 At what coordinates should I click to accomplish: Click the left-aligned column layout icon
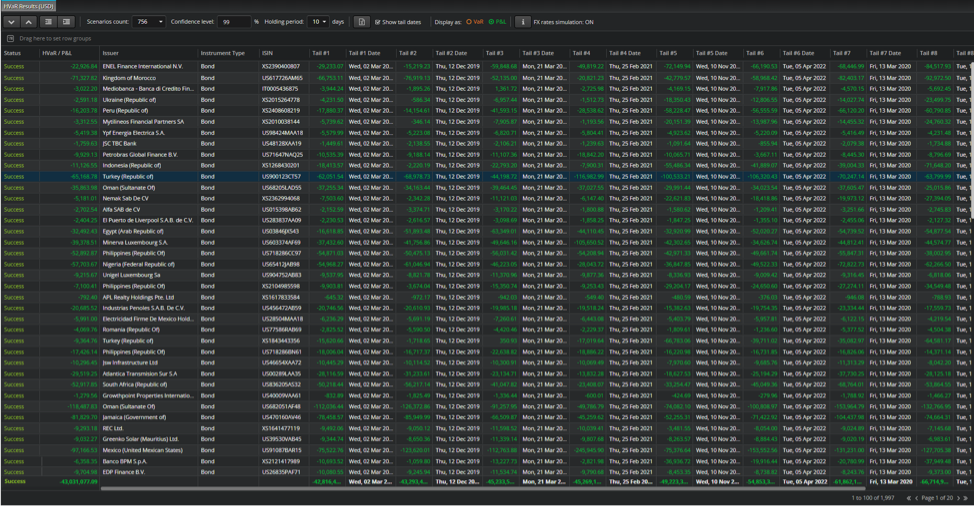tap(48, 22)
